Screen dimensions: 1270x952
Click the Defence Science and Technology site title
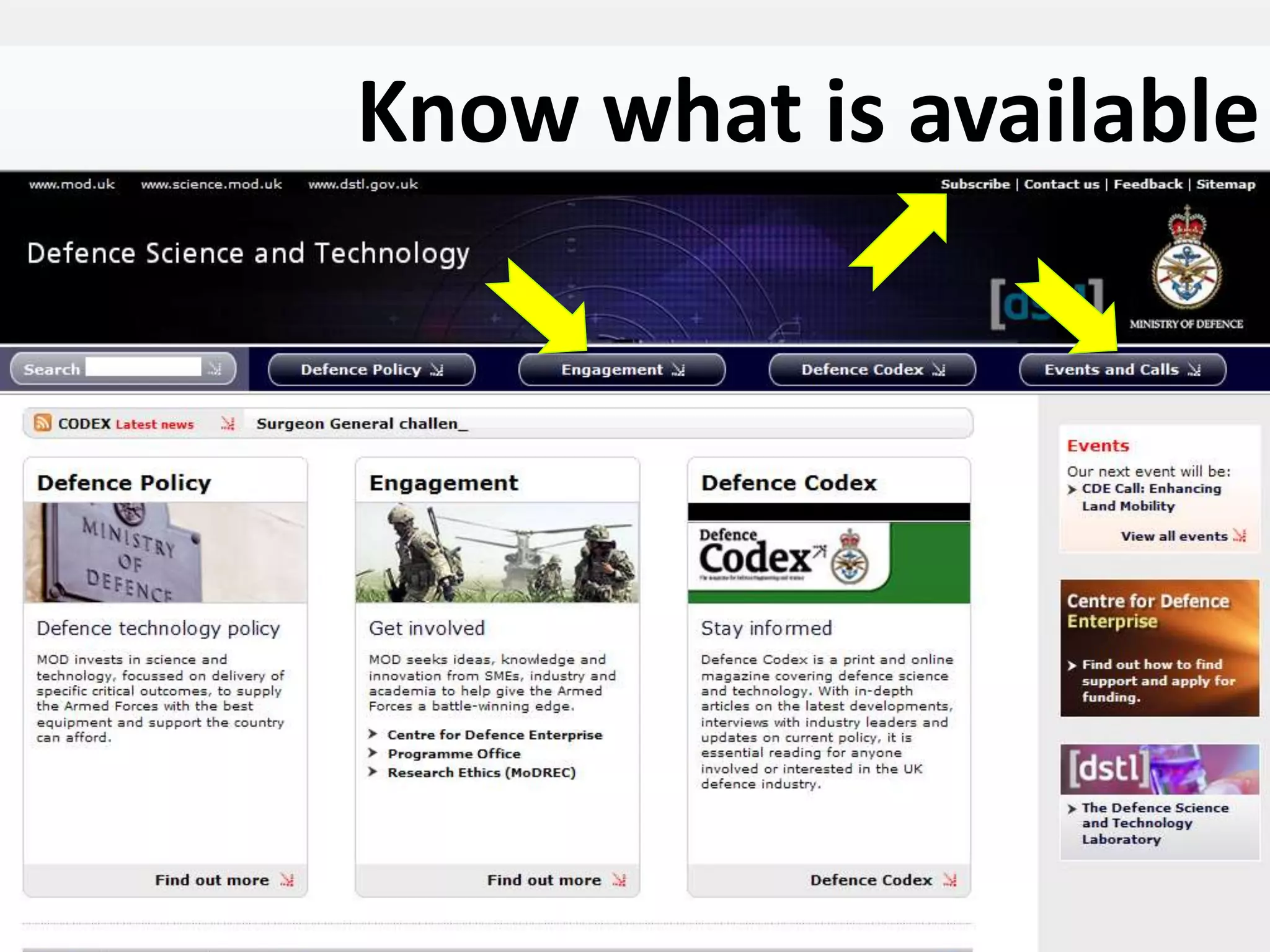tap(248, 253)
